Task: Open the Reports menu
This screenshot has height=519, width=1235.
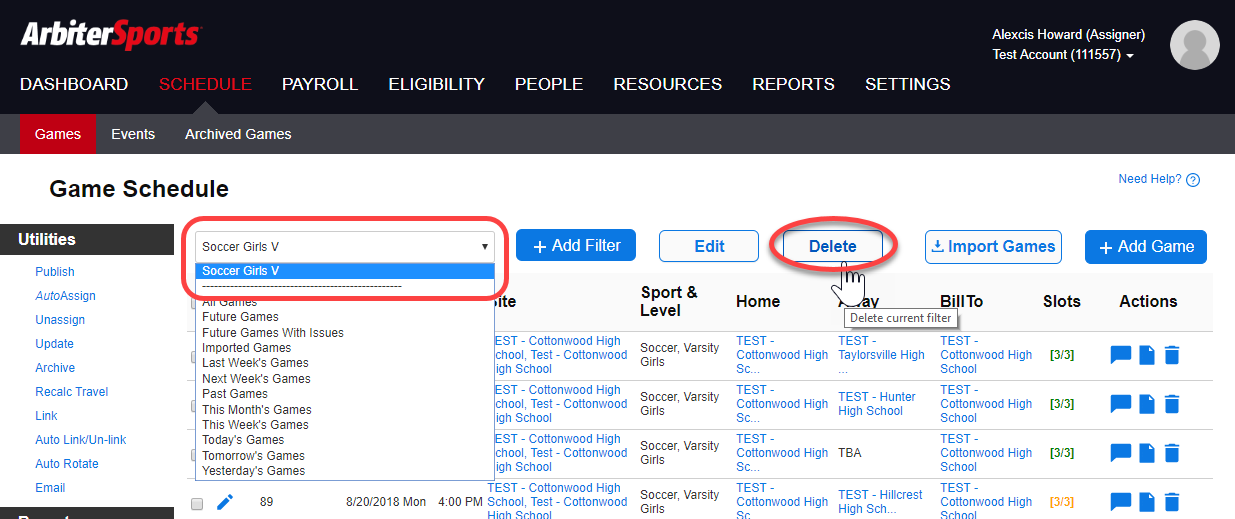Action: (x=793, y=84)
